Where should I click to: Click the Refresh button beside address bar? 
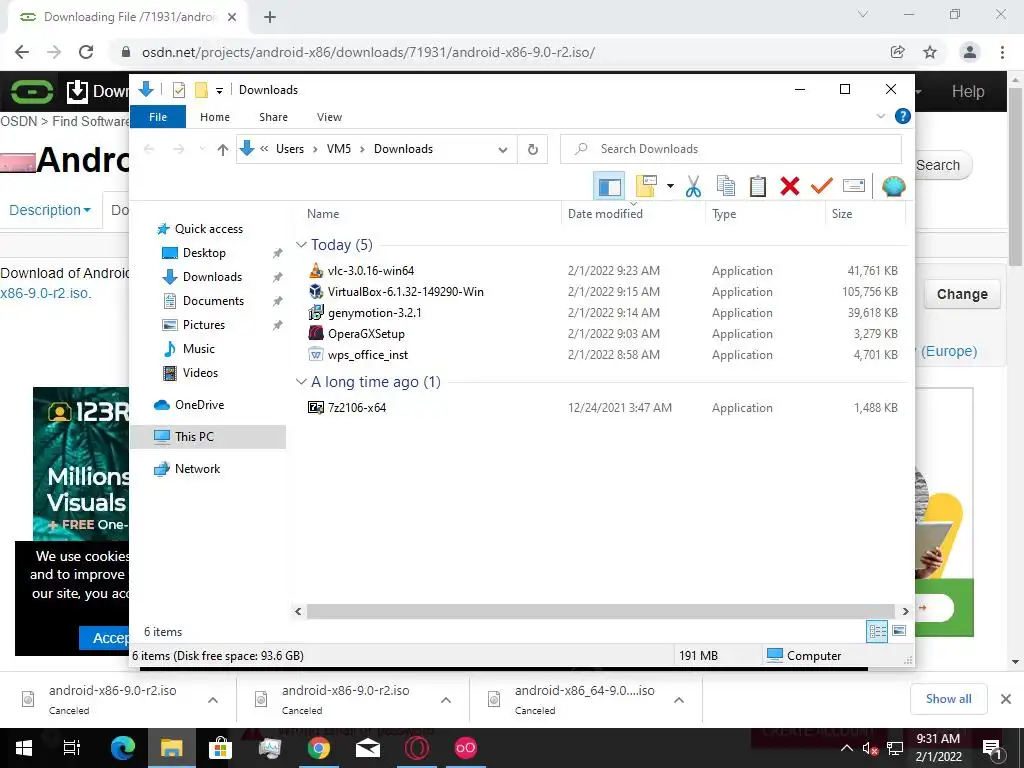[533, 150]
